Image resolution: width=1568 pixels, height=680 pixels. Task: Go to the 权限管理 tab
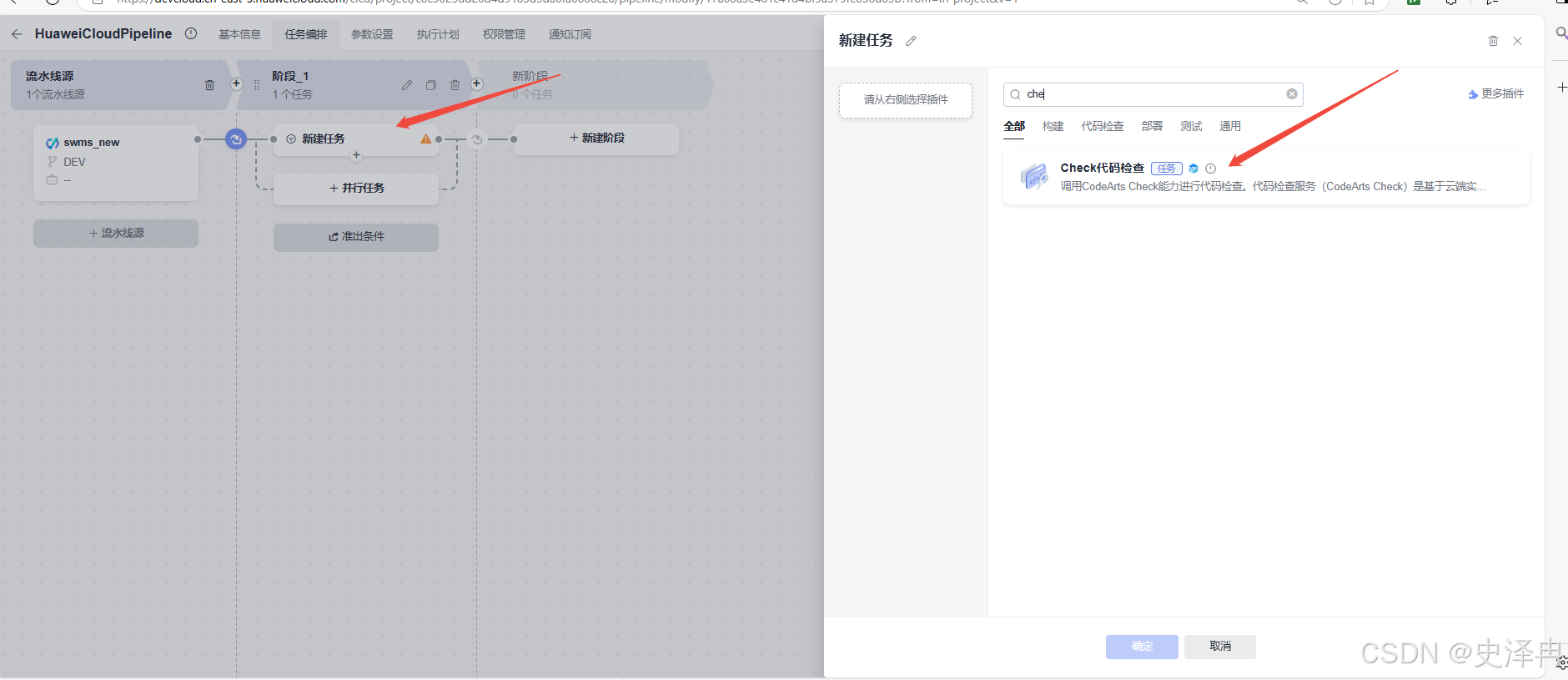tap(504, 34)
